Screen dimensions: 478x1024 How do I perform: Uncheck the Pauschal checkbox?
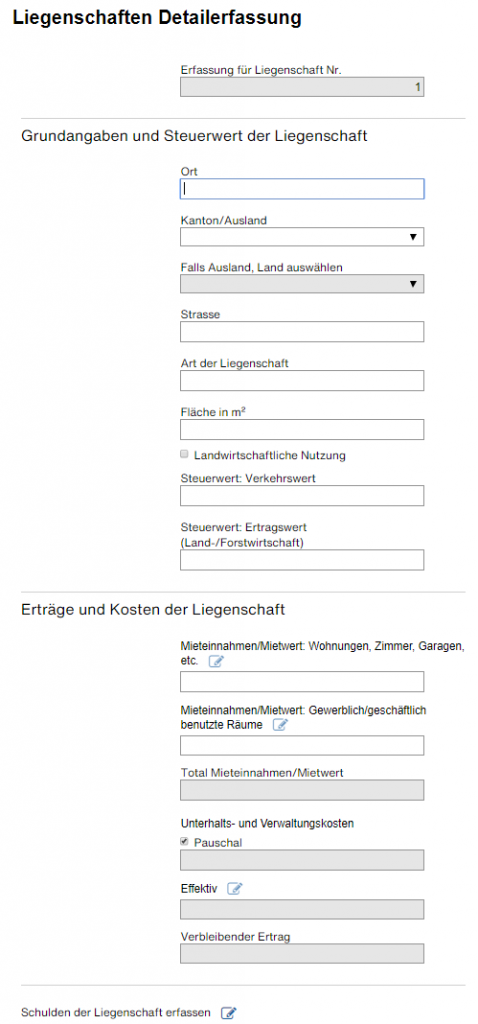pyautogui.click(x=185, y=842)
